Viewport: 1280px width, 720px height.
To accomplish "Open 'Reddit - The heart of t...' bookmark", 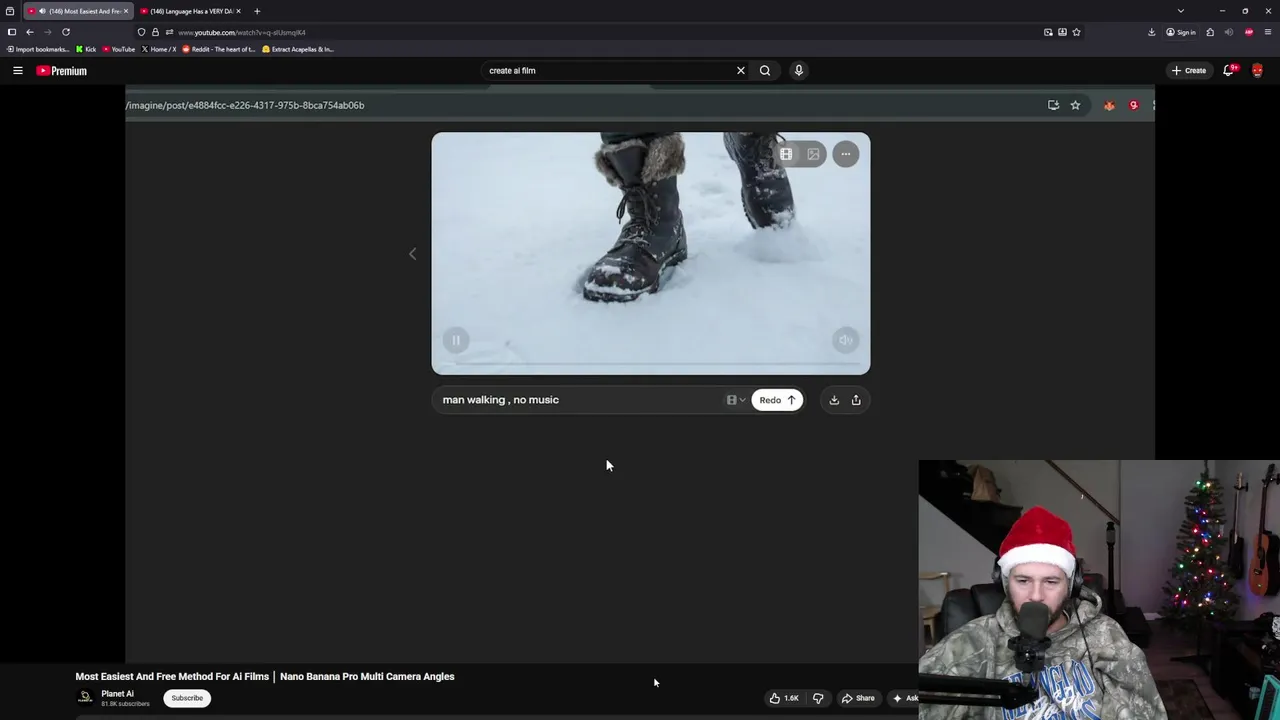I will click(x=219, y=49).
